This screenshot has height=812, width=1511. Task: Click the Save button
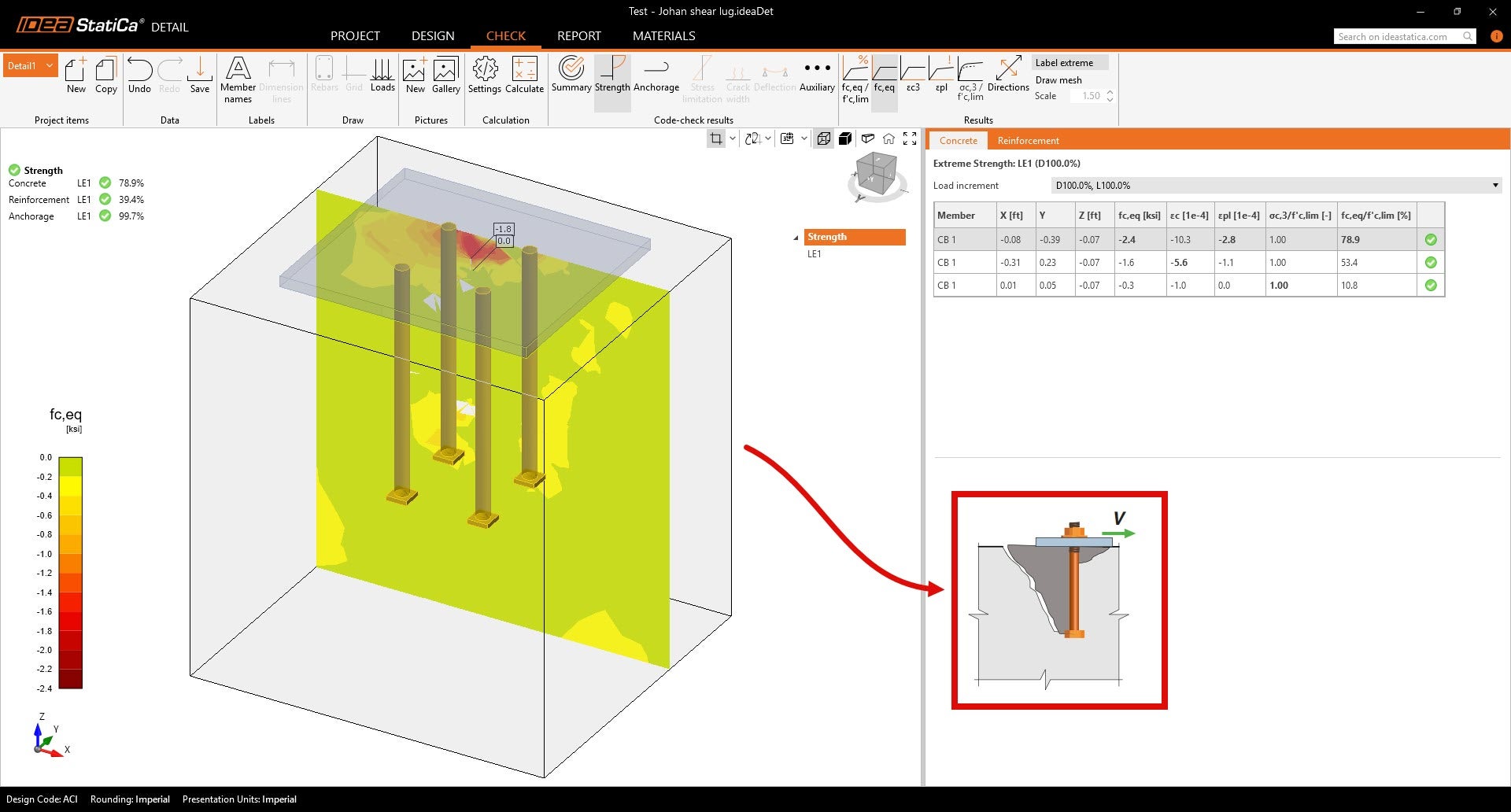click(200, 76)
